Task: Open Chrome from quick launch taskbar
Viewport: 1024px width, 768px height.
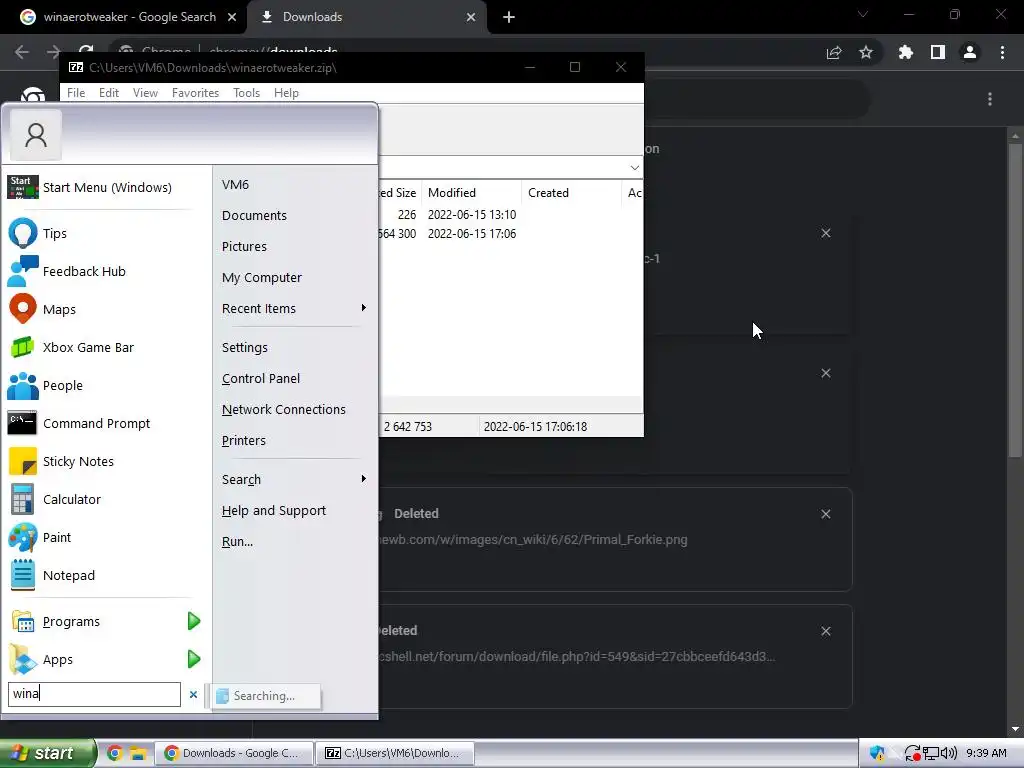Action: 115,753
